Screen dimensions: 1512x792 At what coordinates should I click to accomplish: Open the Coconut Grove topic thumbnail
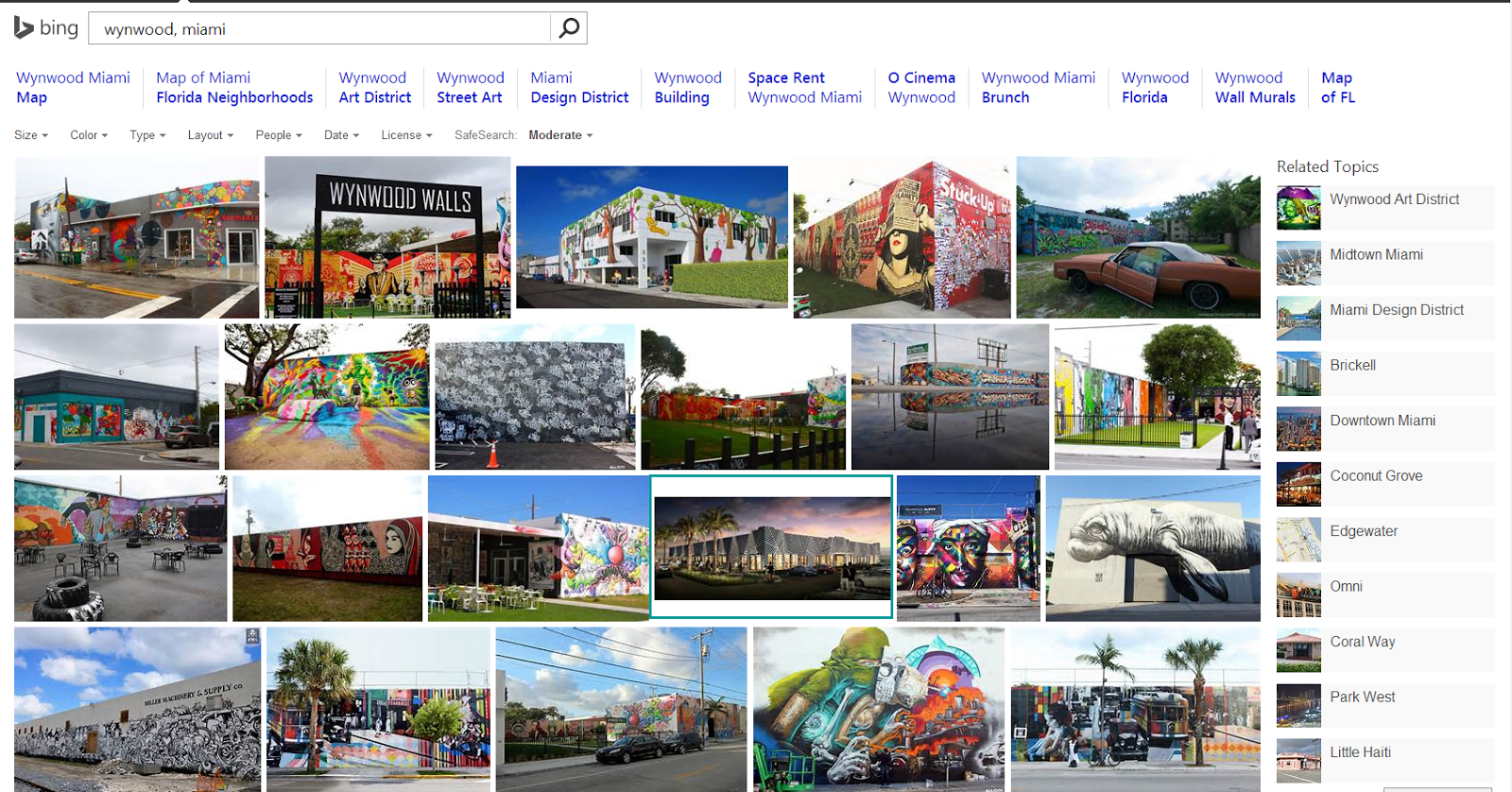pyautogui.click(x=1298, y=484)
